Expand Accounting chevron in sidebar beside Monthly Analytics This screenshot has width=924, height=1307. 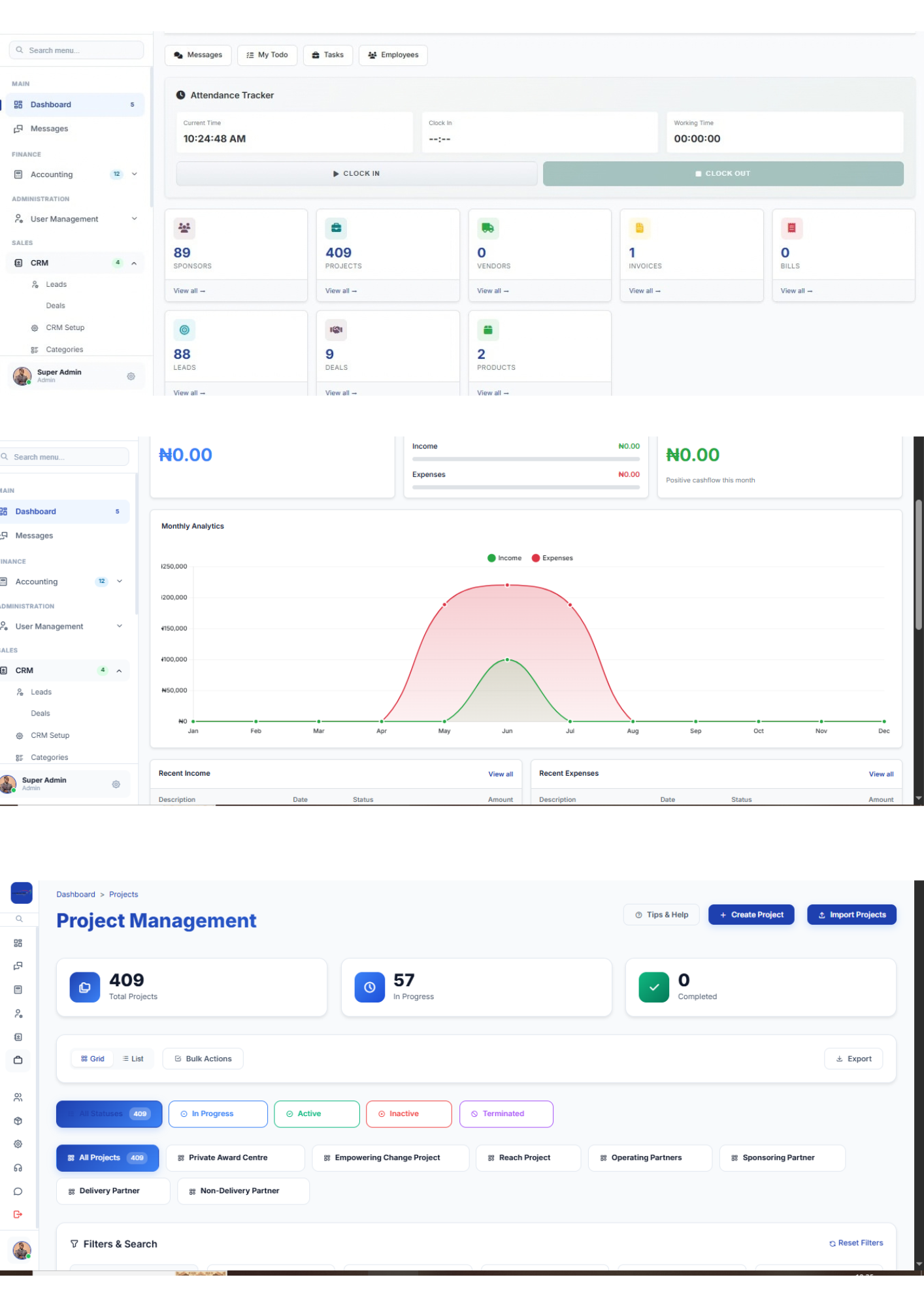120,581
